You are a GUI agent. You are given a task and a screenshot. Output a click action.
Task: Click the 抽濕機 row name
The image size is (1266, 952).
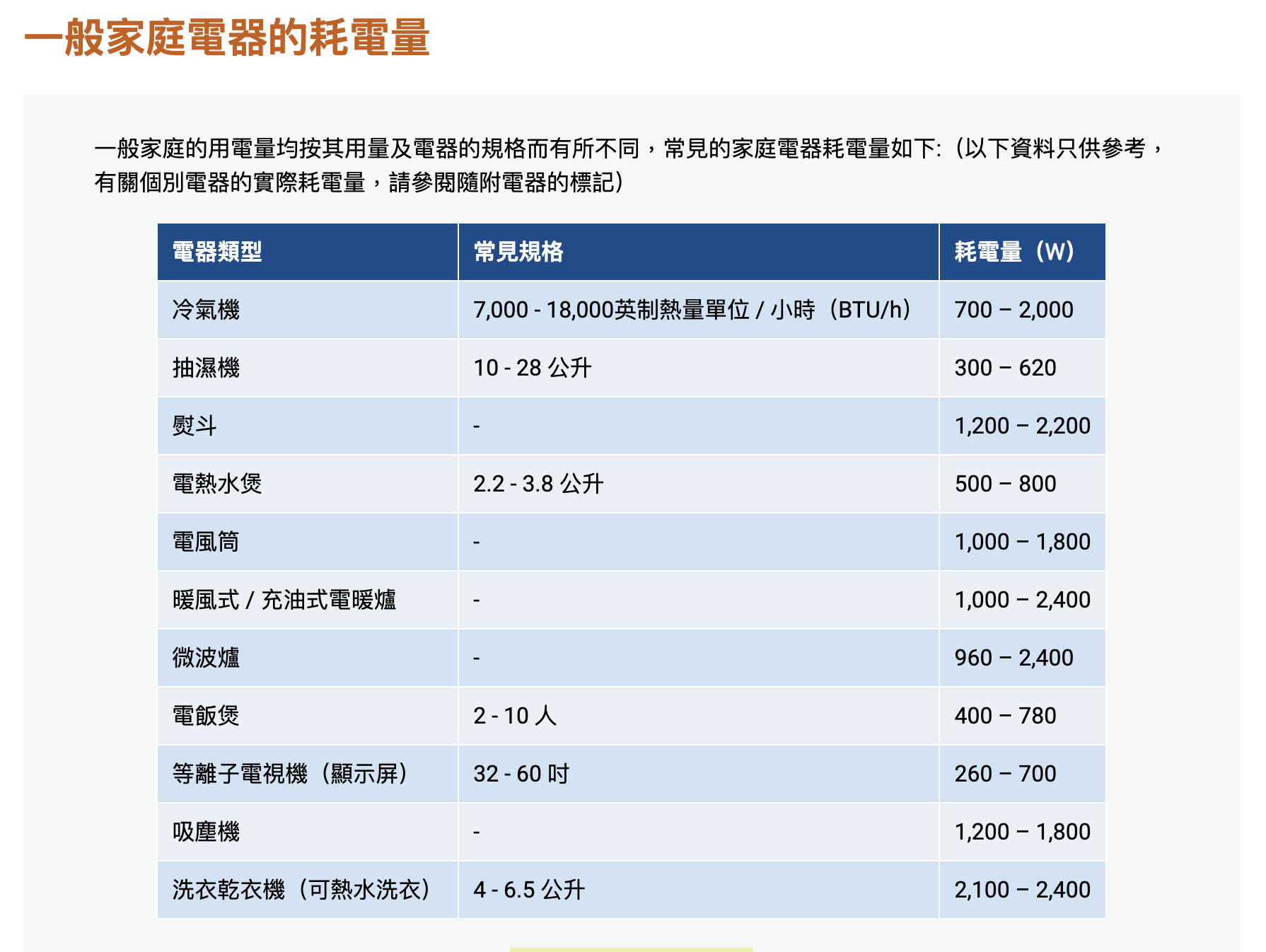click(206, 368)
